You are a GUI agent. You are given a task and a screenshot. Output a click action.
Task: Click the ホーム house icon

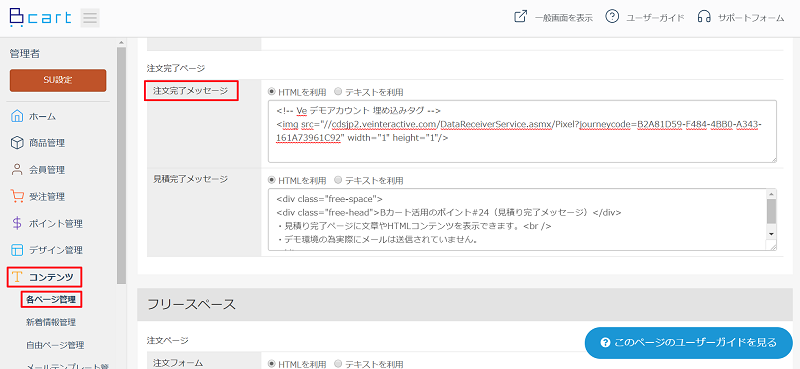[17, 116]
